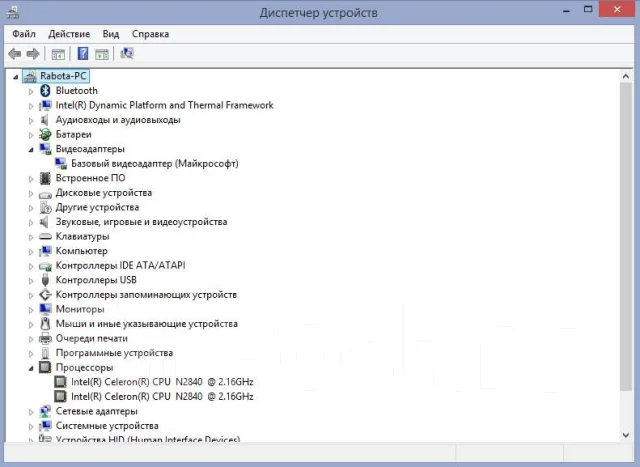Screen dimensions: 640x467
Task: Click the blue Help question-mark toolbar icon
Action: click(83, 53)
